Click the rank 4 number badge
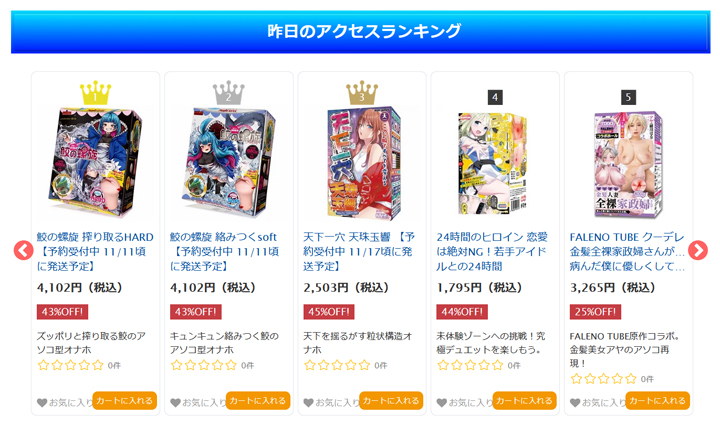Image resolution: width=720 pixels, height=425 pixels. 495,97
